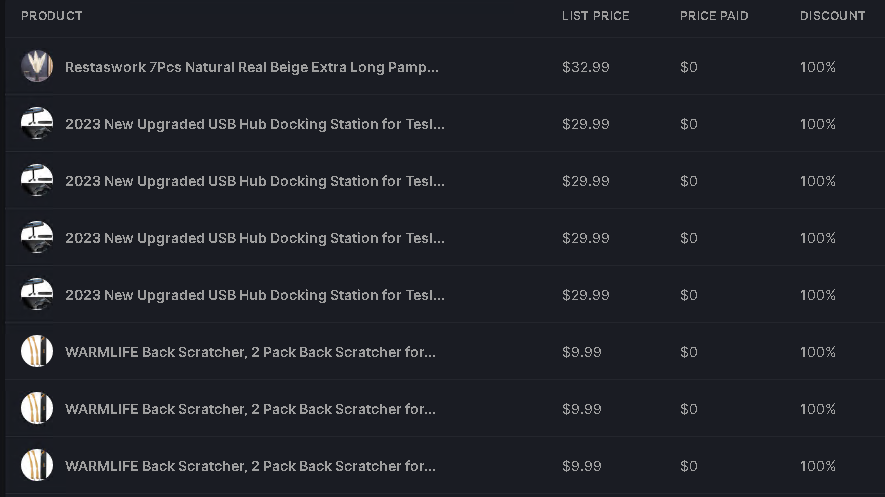This screenshot has width=885, height=497.
Task: Select the $0 price paid in the Restaswork row
Action: coord(689,67)
